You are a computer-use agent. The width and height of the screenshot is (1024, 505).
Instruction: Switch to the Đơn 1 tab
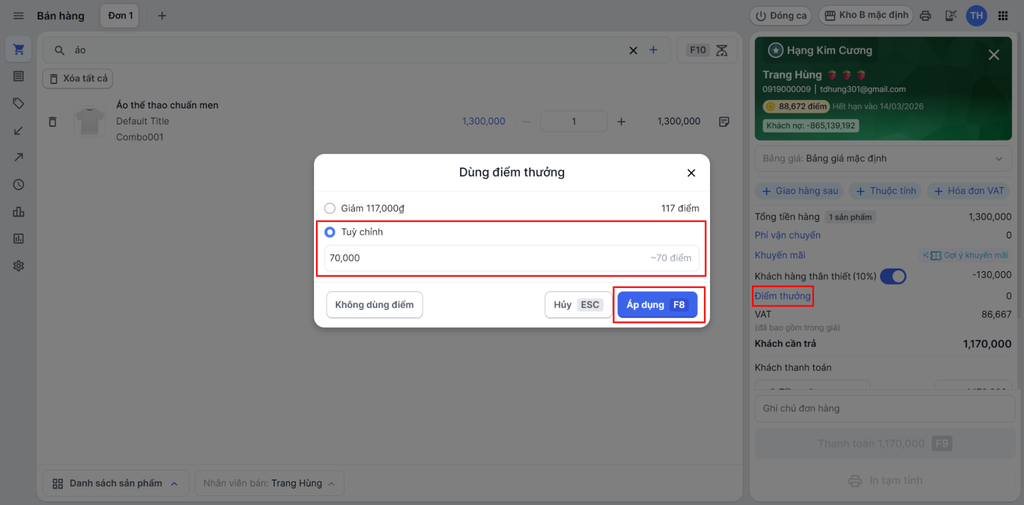(120, 16)
